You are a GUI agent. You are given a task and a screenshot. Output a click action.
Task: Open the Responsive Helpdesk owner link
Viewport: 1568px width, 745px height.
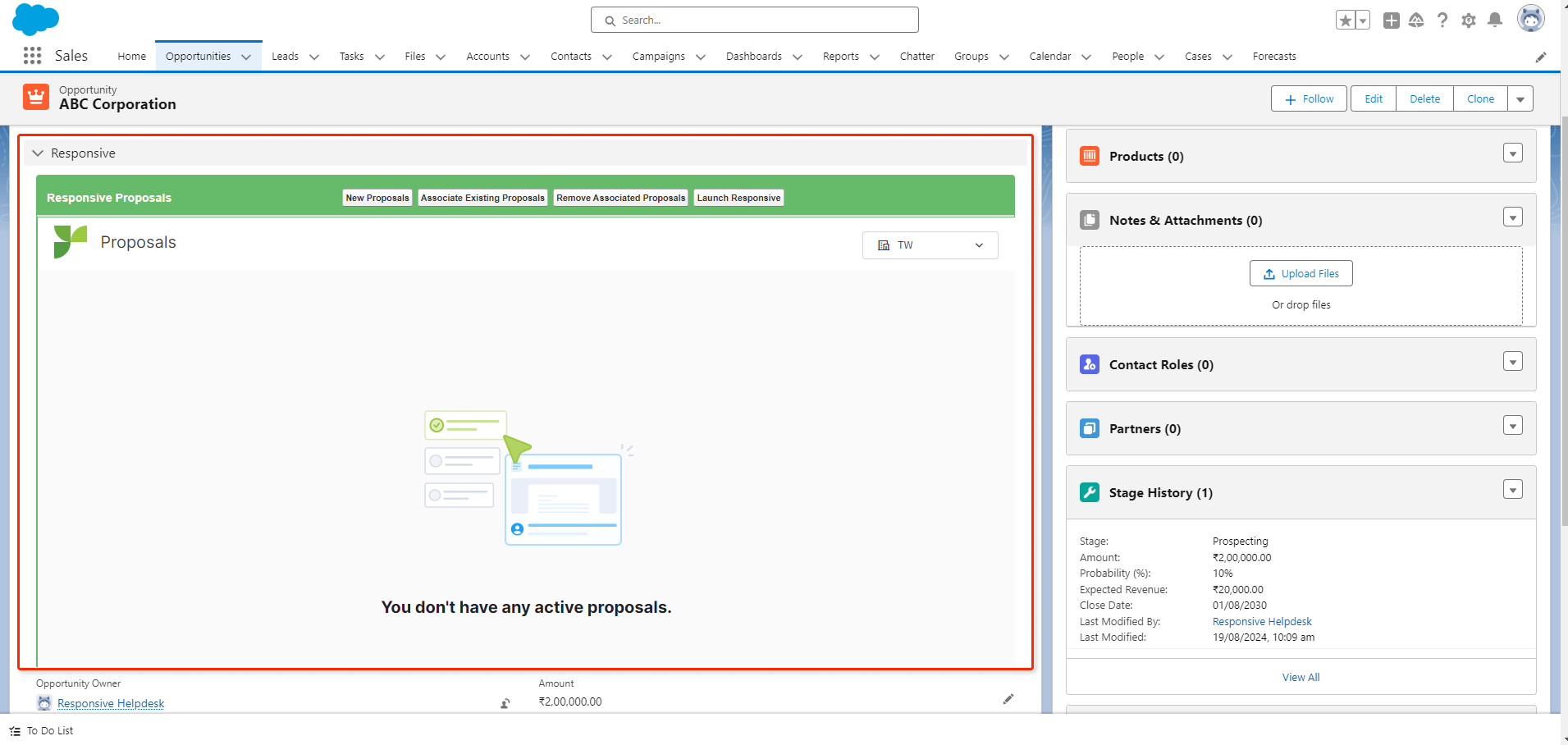coord(111,703)
